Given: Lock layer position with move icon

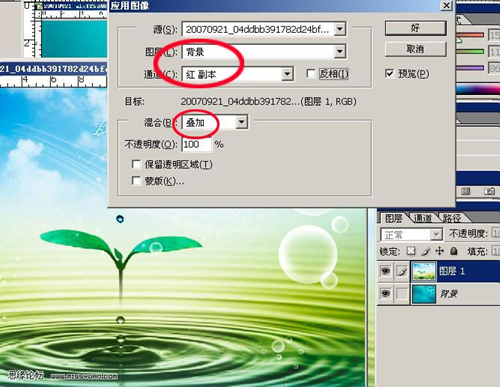Looking at the screenshot, I should (440, 251).
